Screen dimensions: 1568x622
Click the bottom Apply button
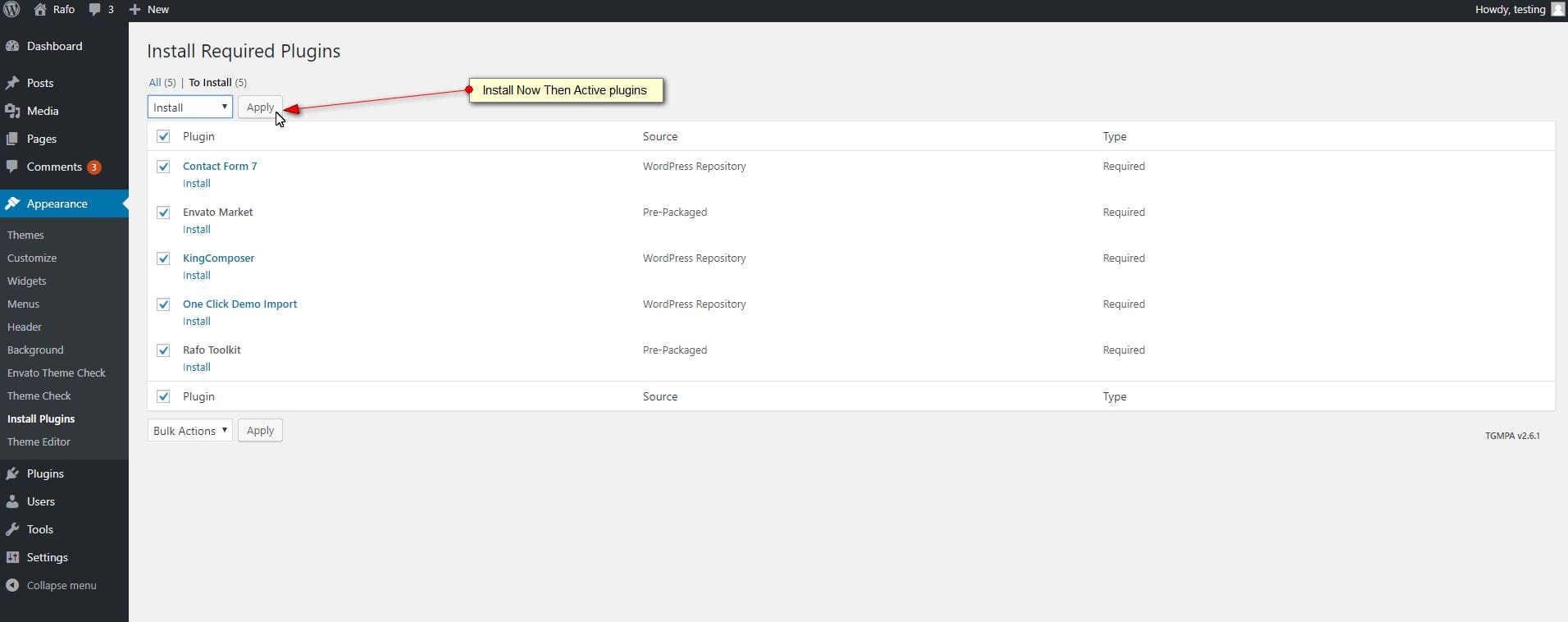(260, 430)
